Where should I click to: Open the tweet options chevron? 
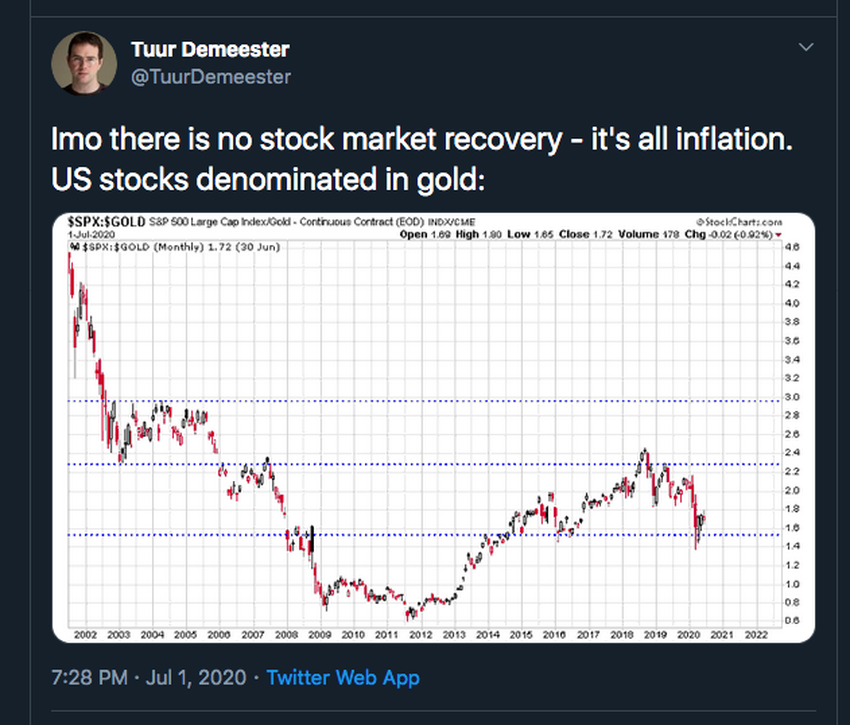point(806,46)
